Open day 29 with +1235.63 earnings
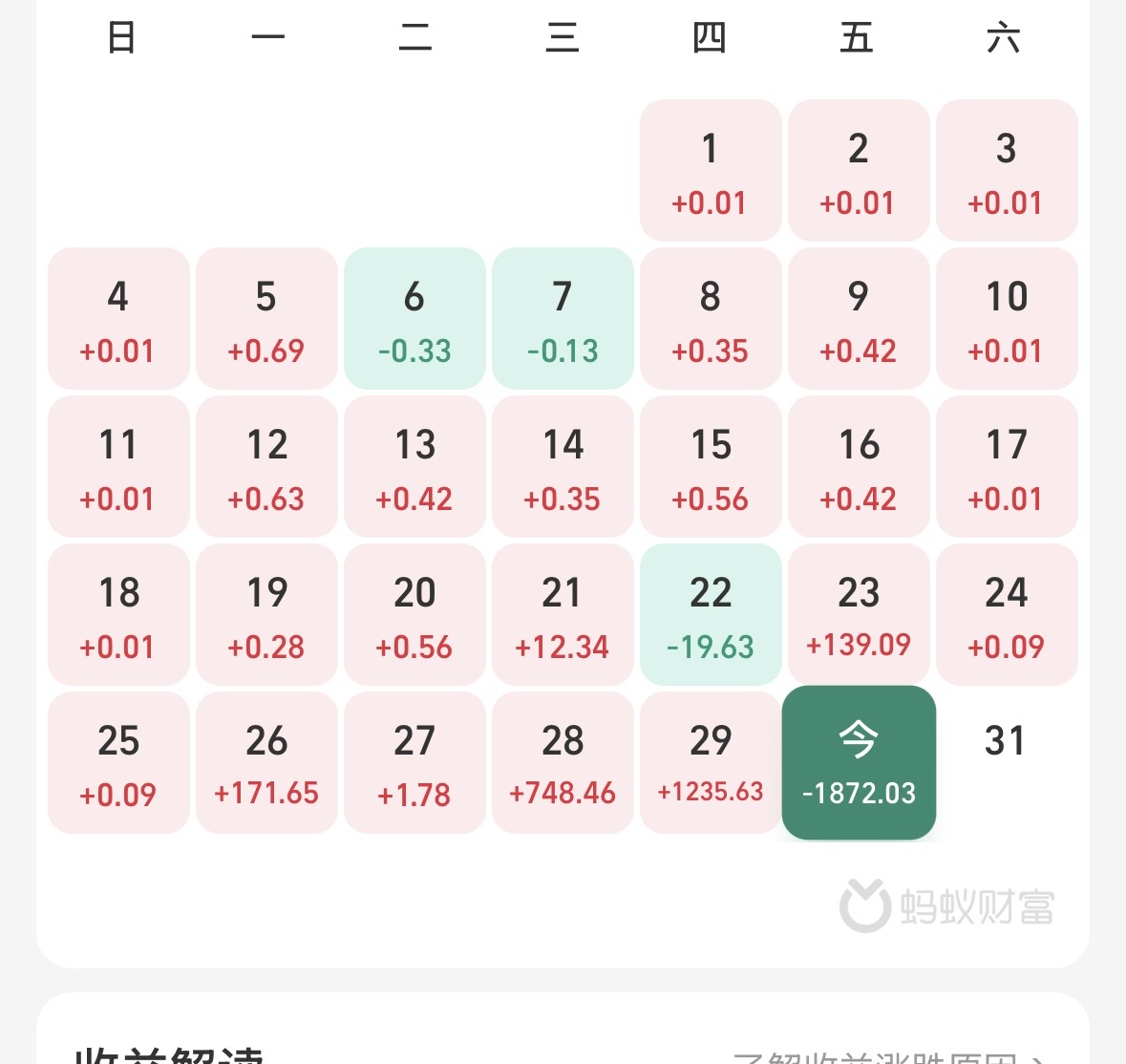 pos(711,763)
